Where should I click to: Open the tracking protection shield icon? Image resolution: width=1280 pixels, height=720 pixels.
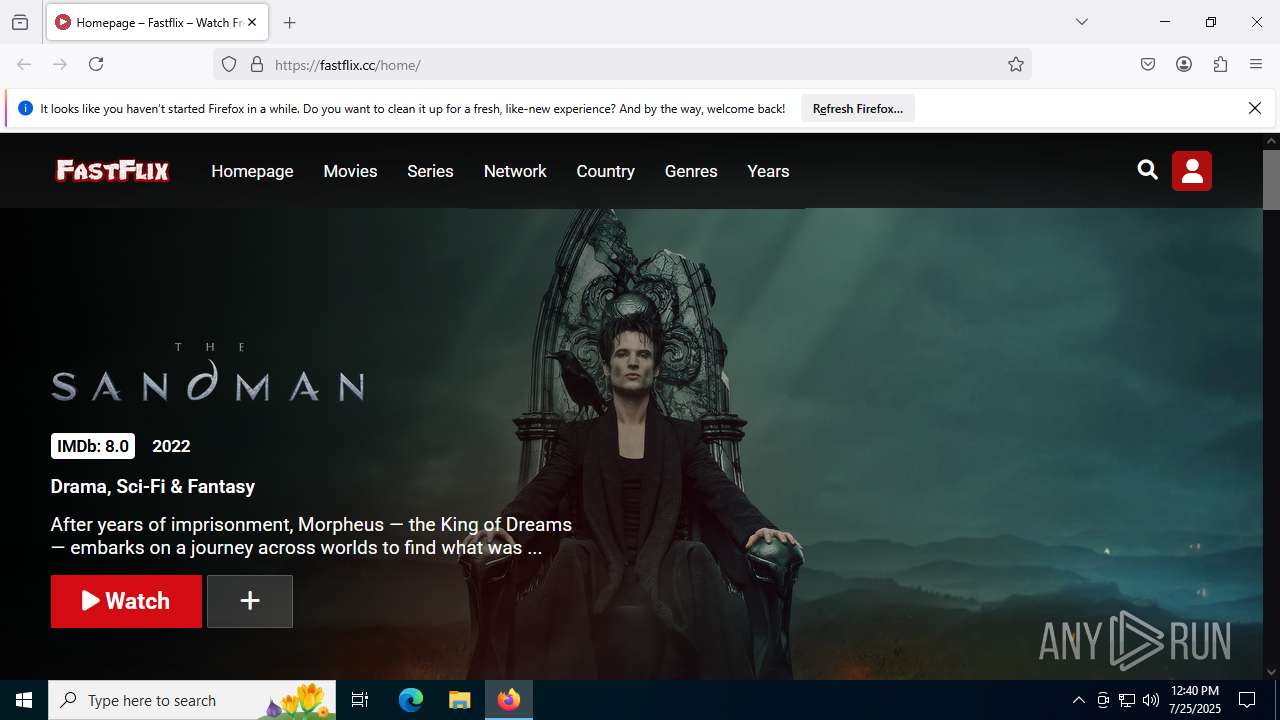(x=229, y=64)
